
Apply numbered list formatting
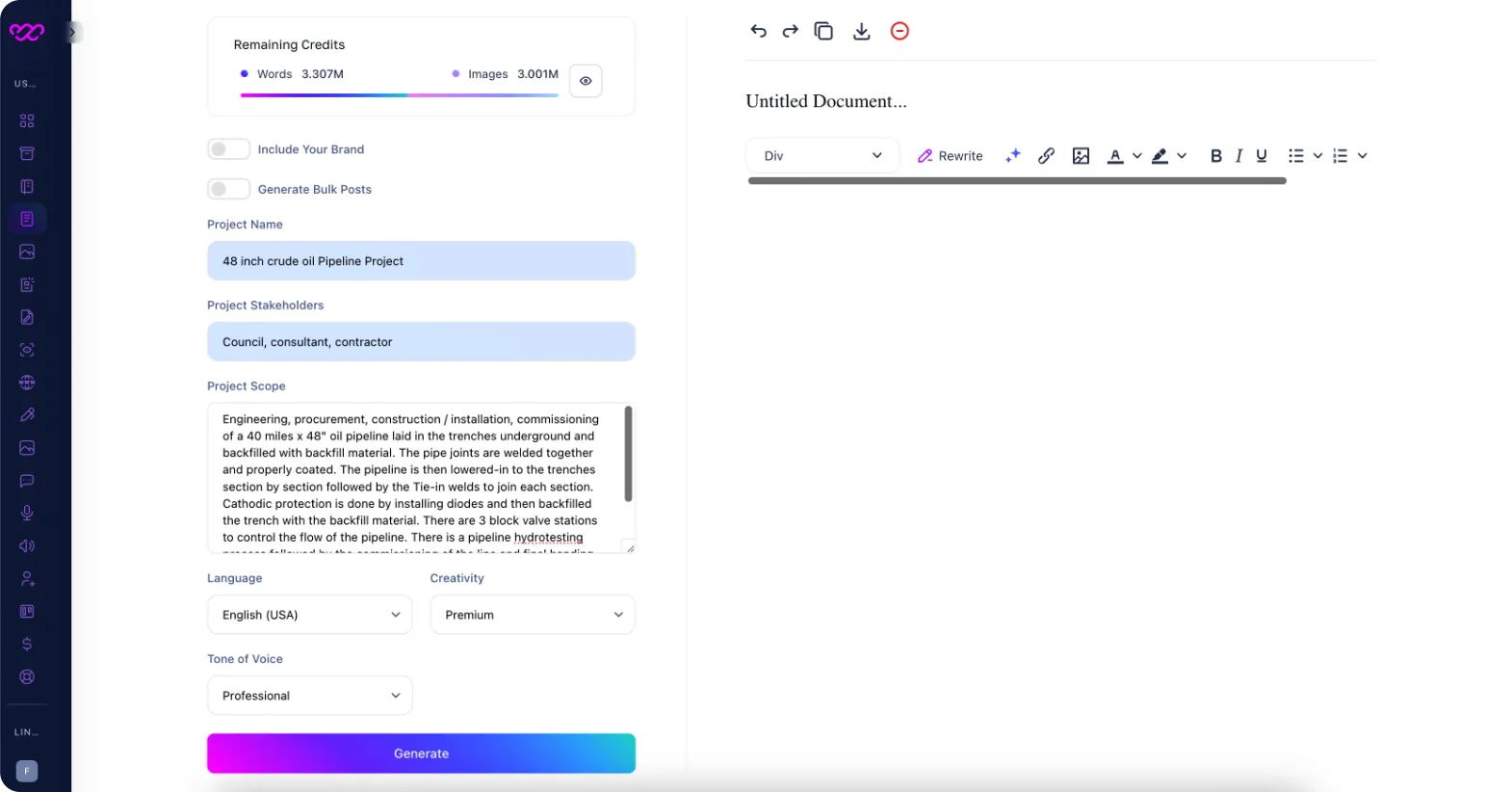(1341, 155)
